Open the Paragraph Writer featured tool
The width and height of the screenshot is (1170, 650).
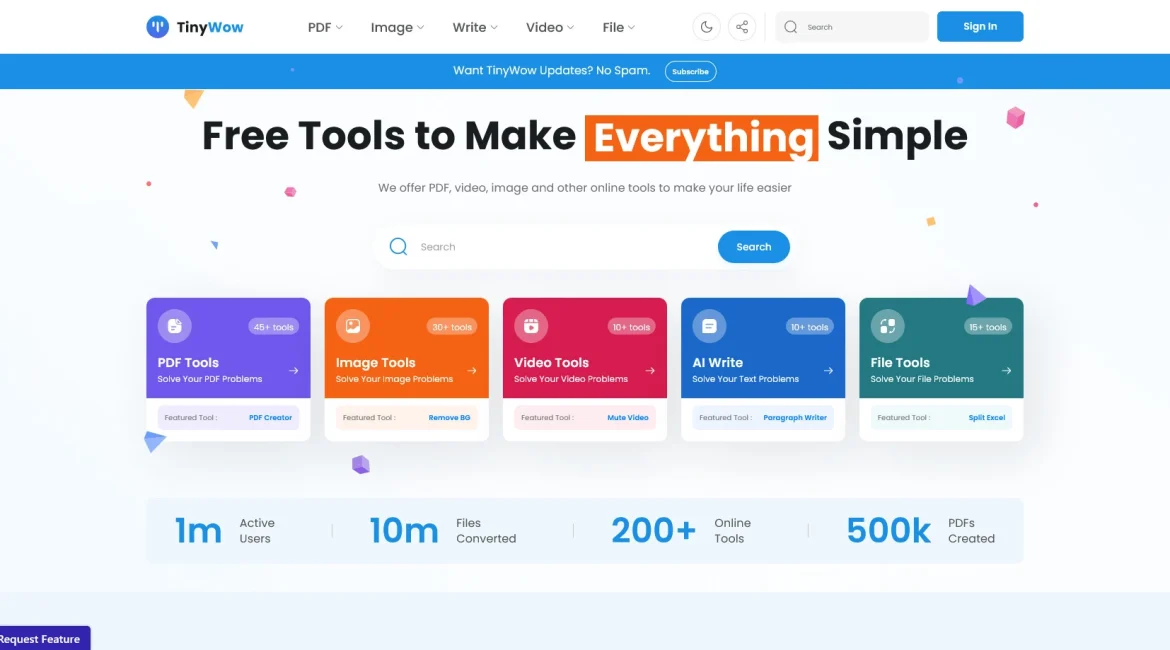tap(795, 418)
